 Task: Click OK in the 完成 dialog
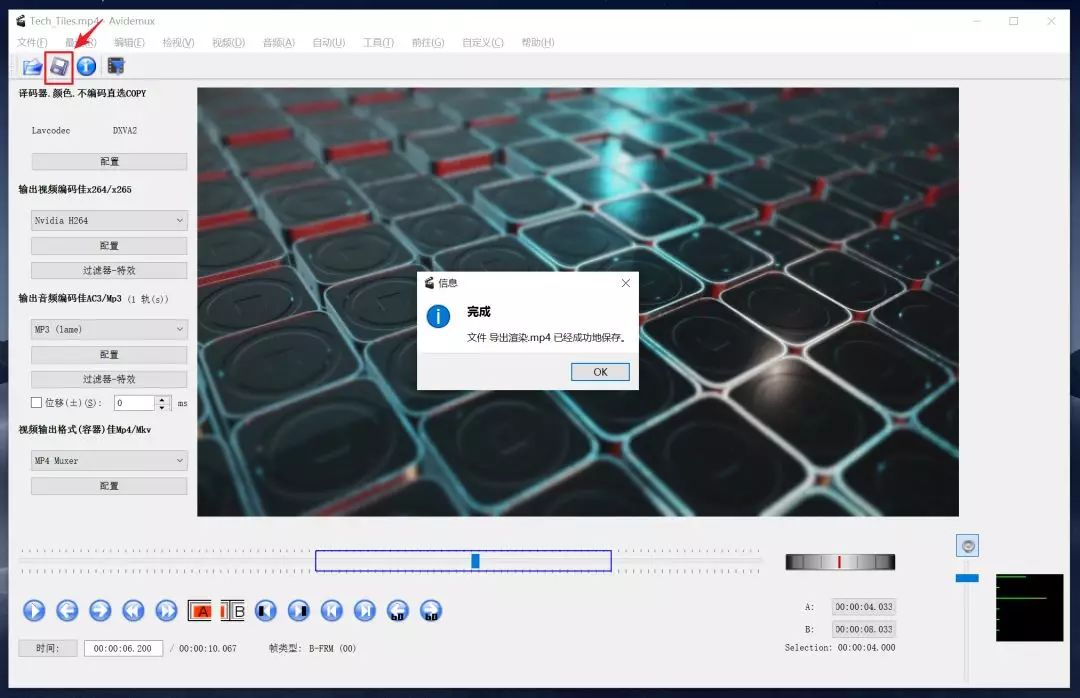pos(600,372)
